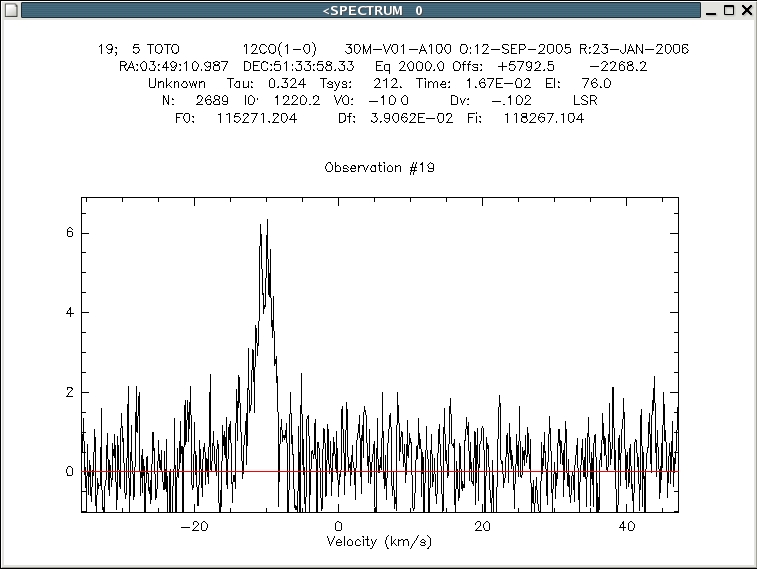757x569 pixels.
Task: Click the peak of the 12CO emission line
Action: [266, 222]
